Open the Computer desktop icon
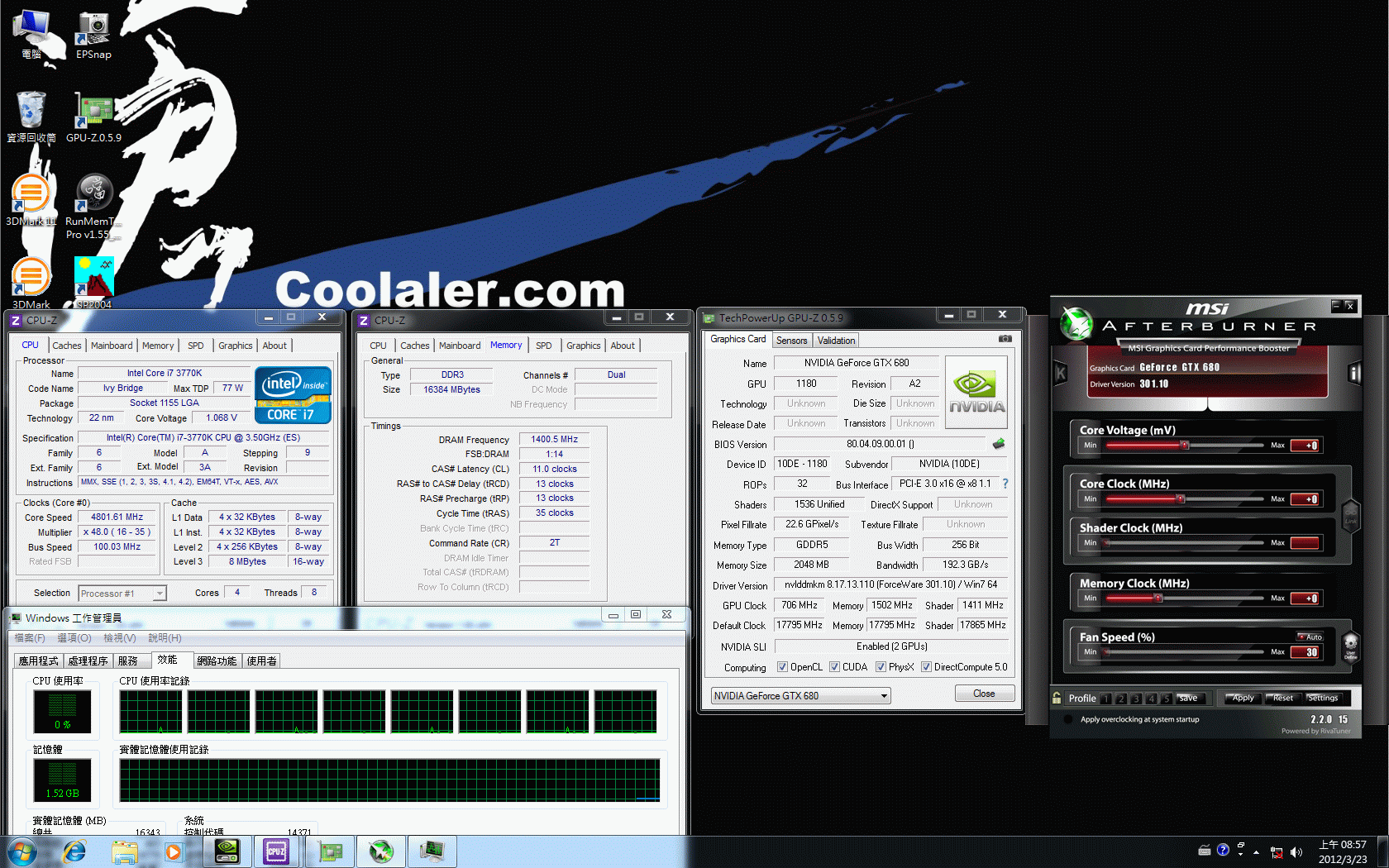 [31, 36]
